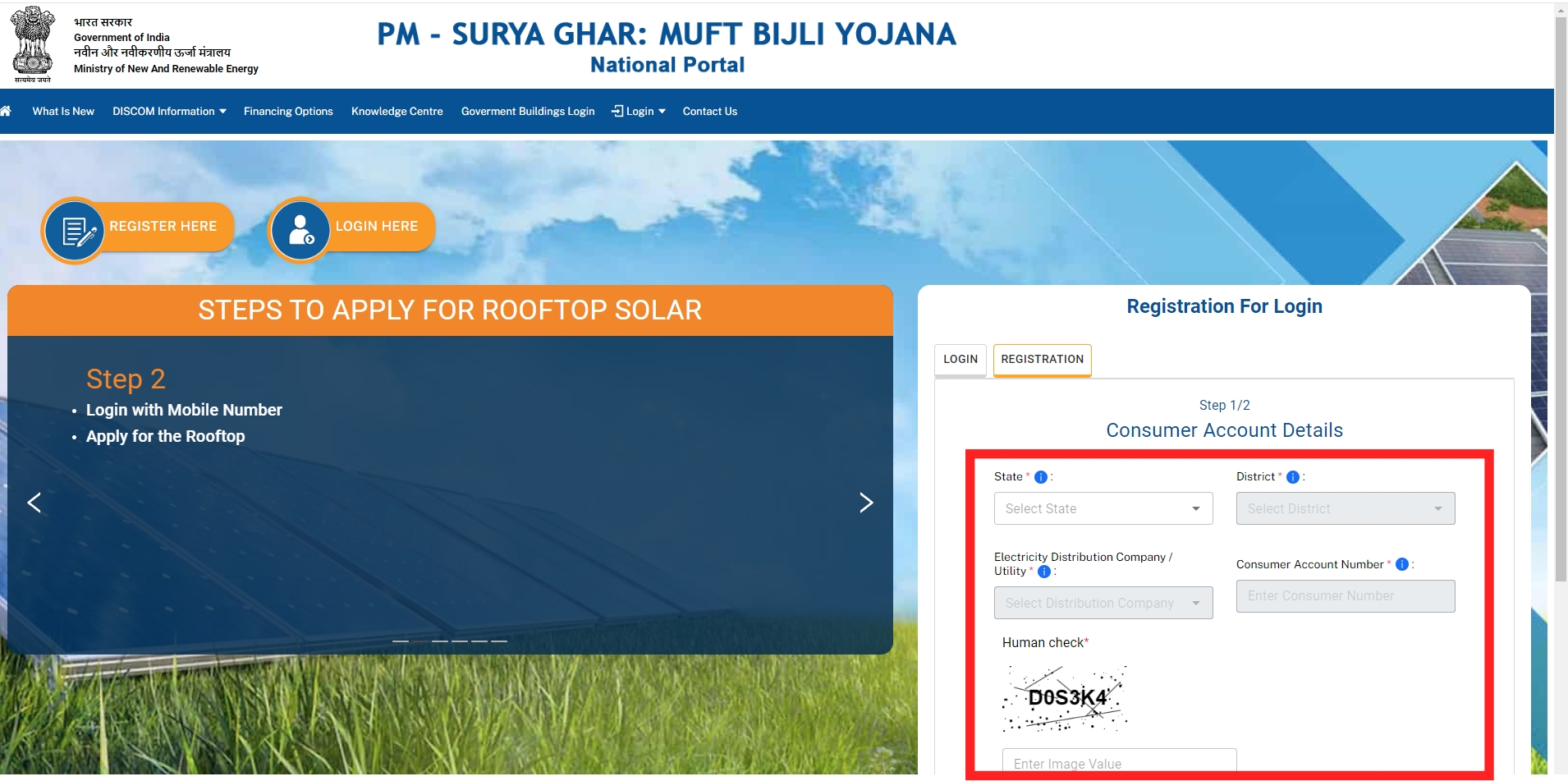
Task: Select last carousel indicator dash
Action: (499, 641)
